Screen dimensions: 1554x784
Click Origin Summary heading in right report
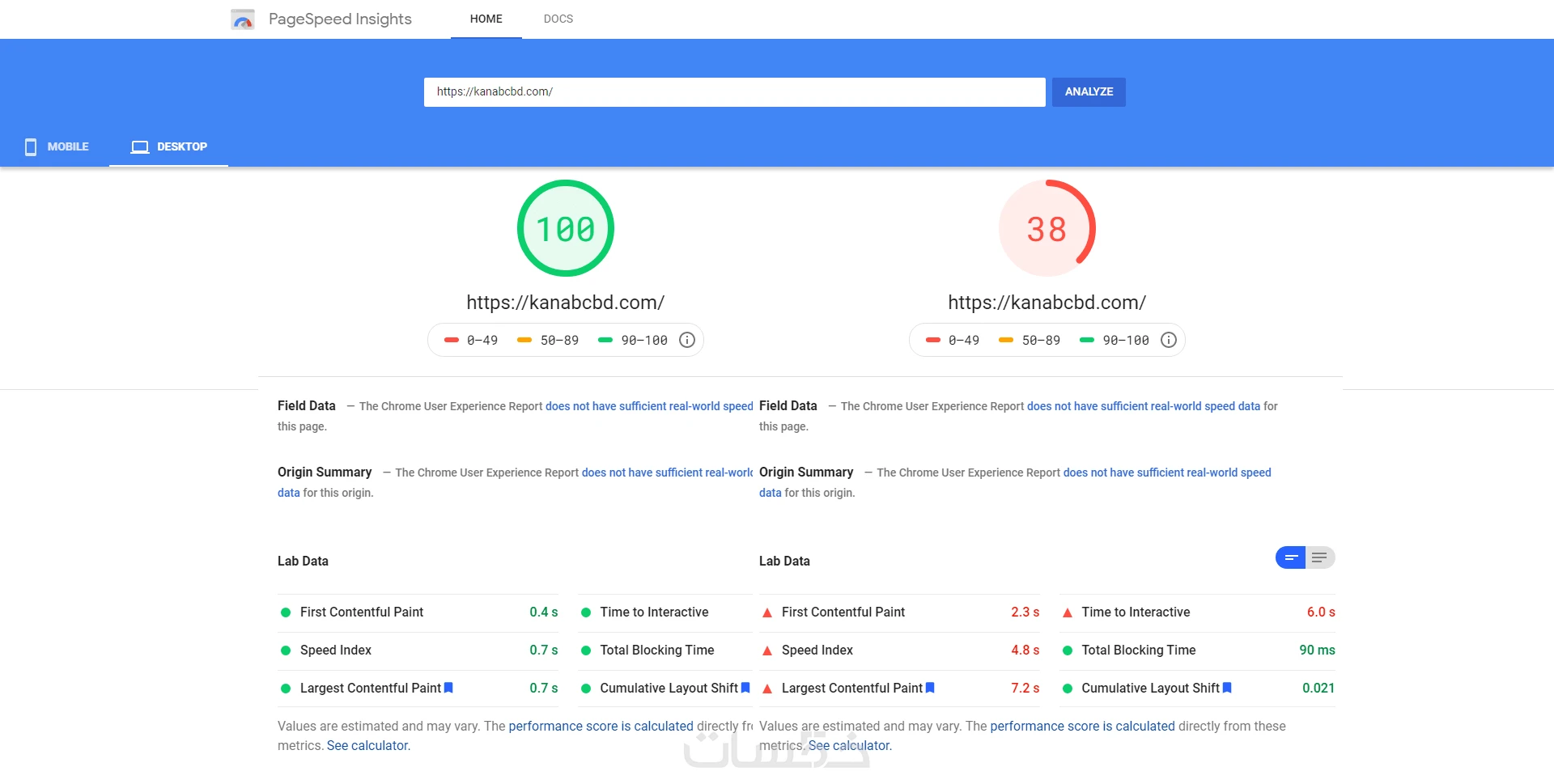806,472
